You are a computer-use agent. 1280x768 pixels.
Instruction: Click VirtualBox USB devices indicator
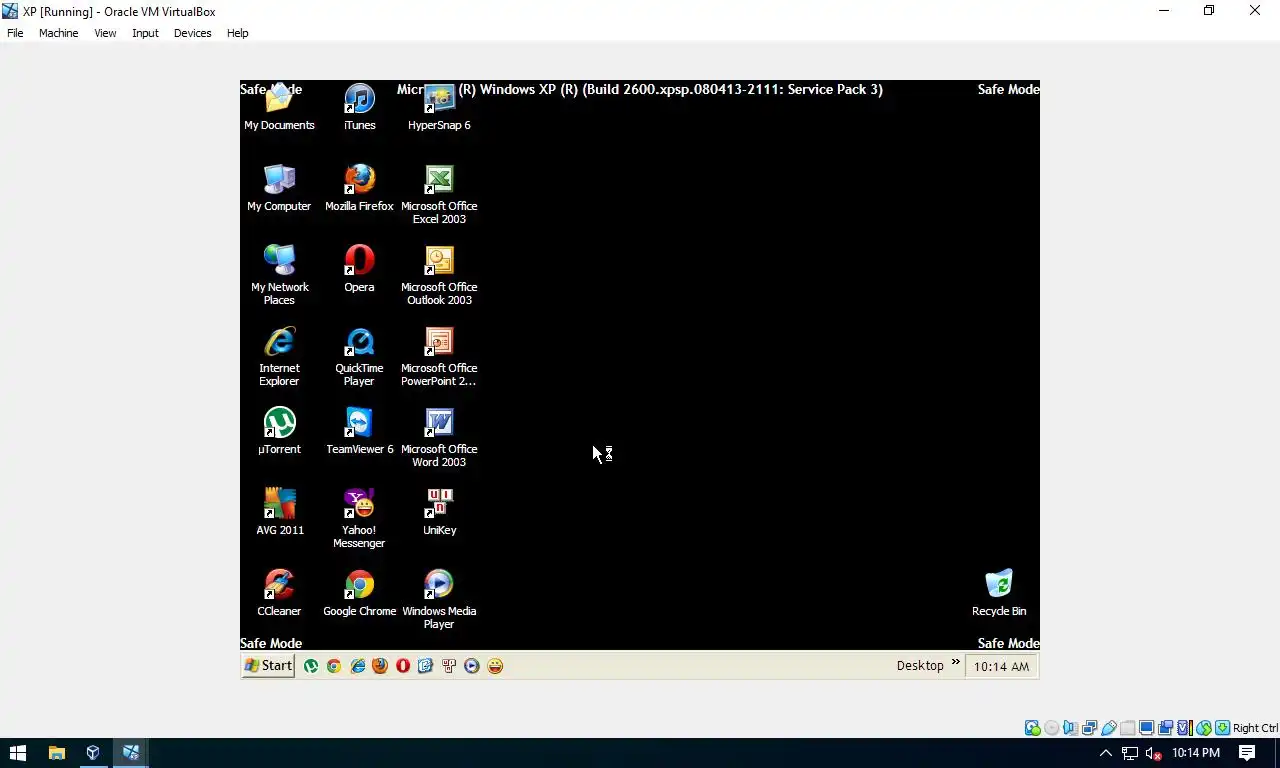click(1108, 728)
